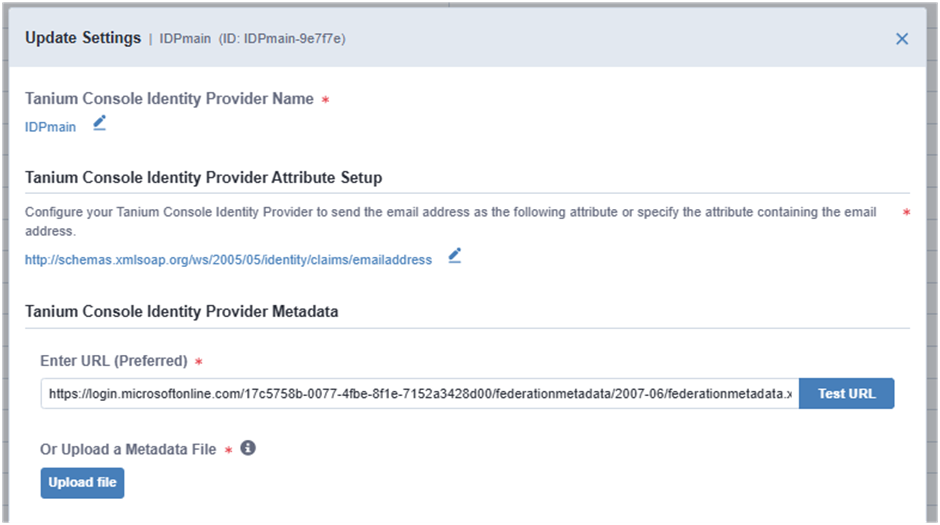Edit the email address attribute with pencil icon
This screenshot has width=940, height=525.
click(455, 256)
